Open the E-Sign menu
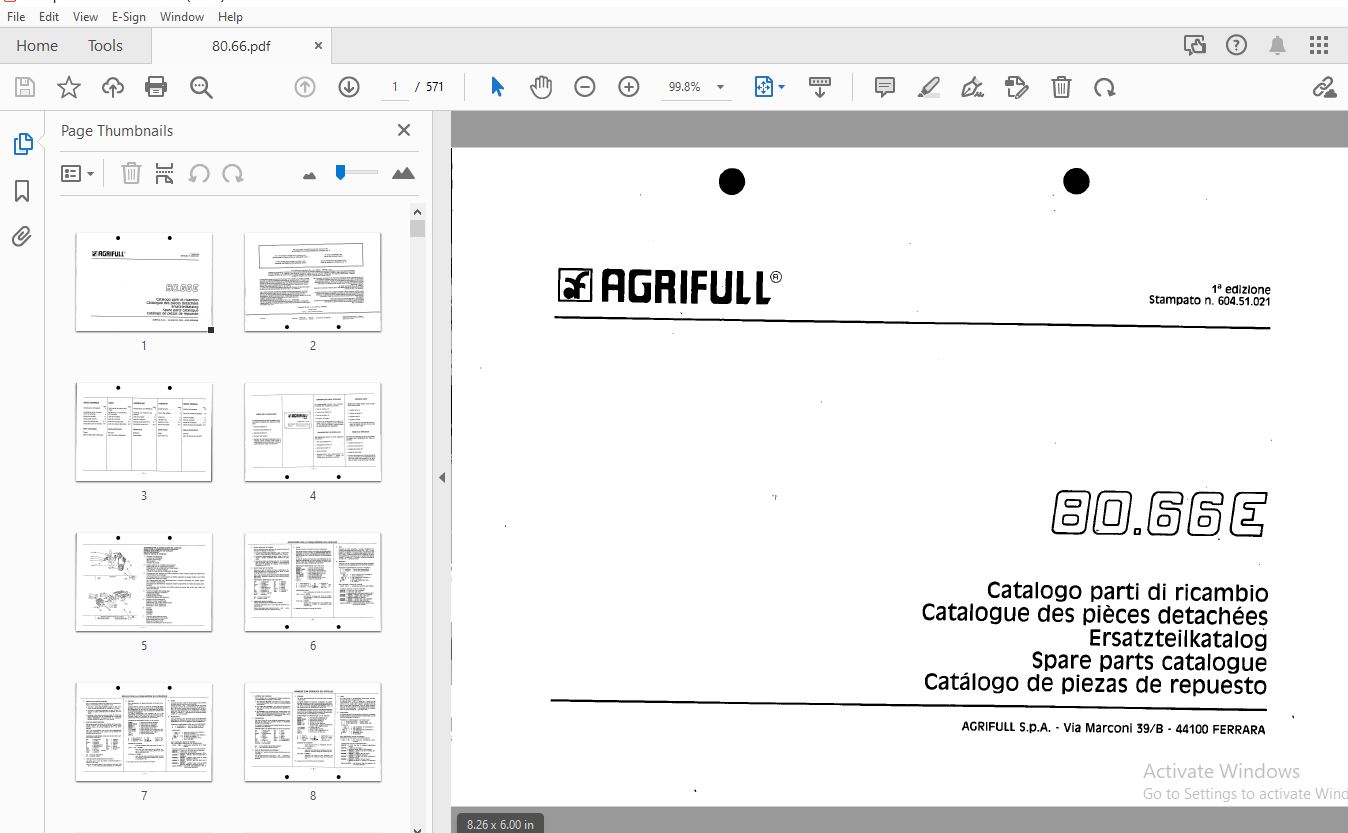 click(128, 16)
